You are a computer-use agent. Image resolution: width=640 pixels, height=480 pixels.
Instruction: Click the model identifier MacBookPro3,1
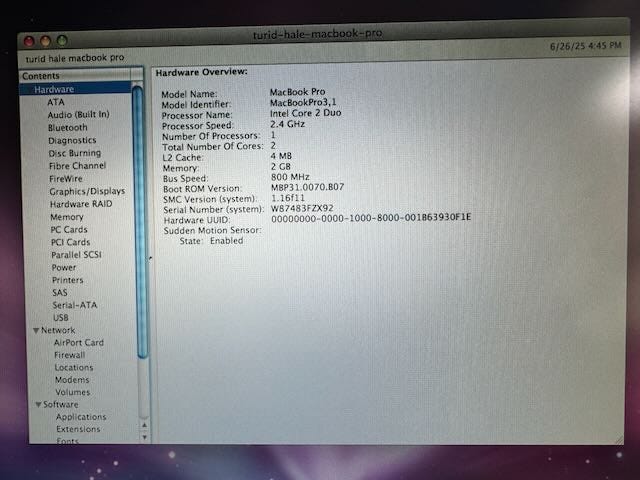(303, 102)
